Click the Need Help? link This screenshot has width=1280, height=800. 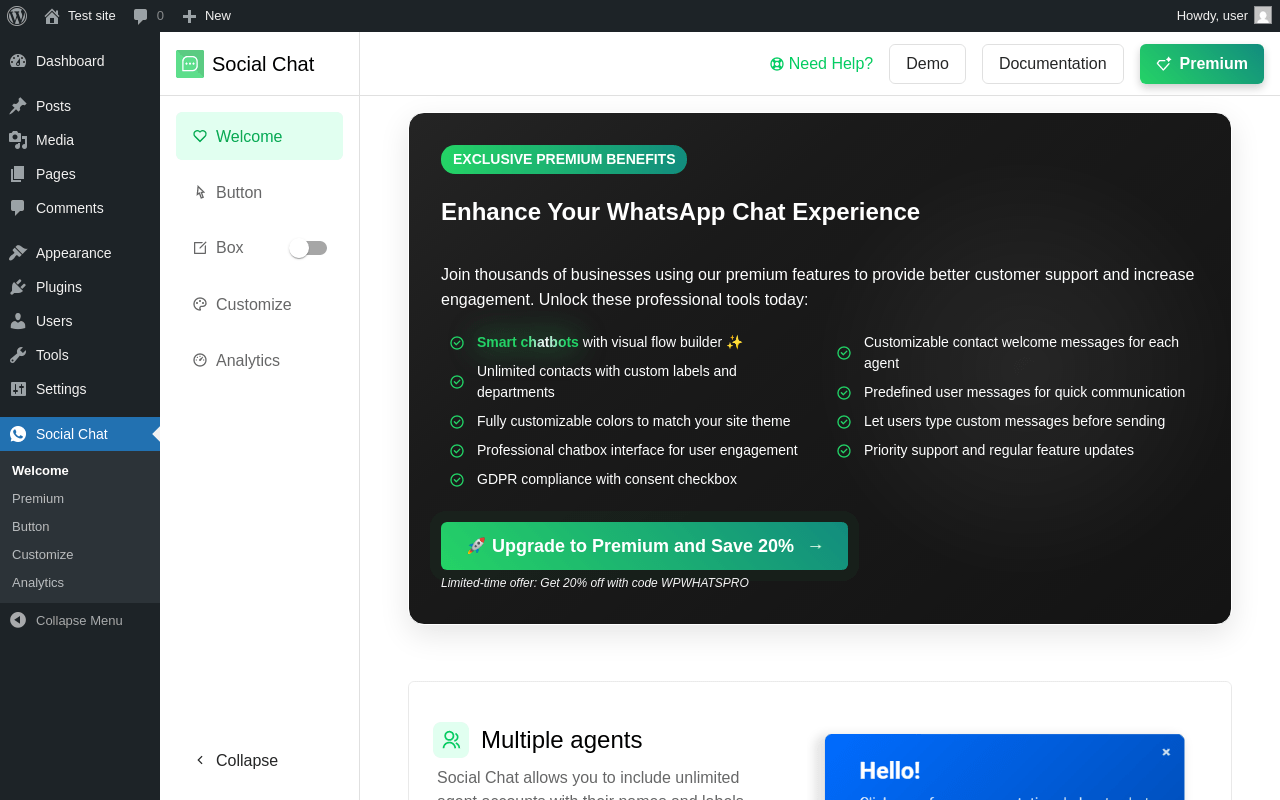click(x=821, y=64)
